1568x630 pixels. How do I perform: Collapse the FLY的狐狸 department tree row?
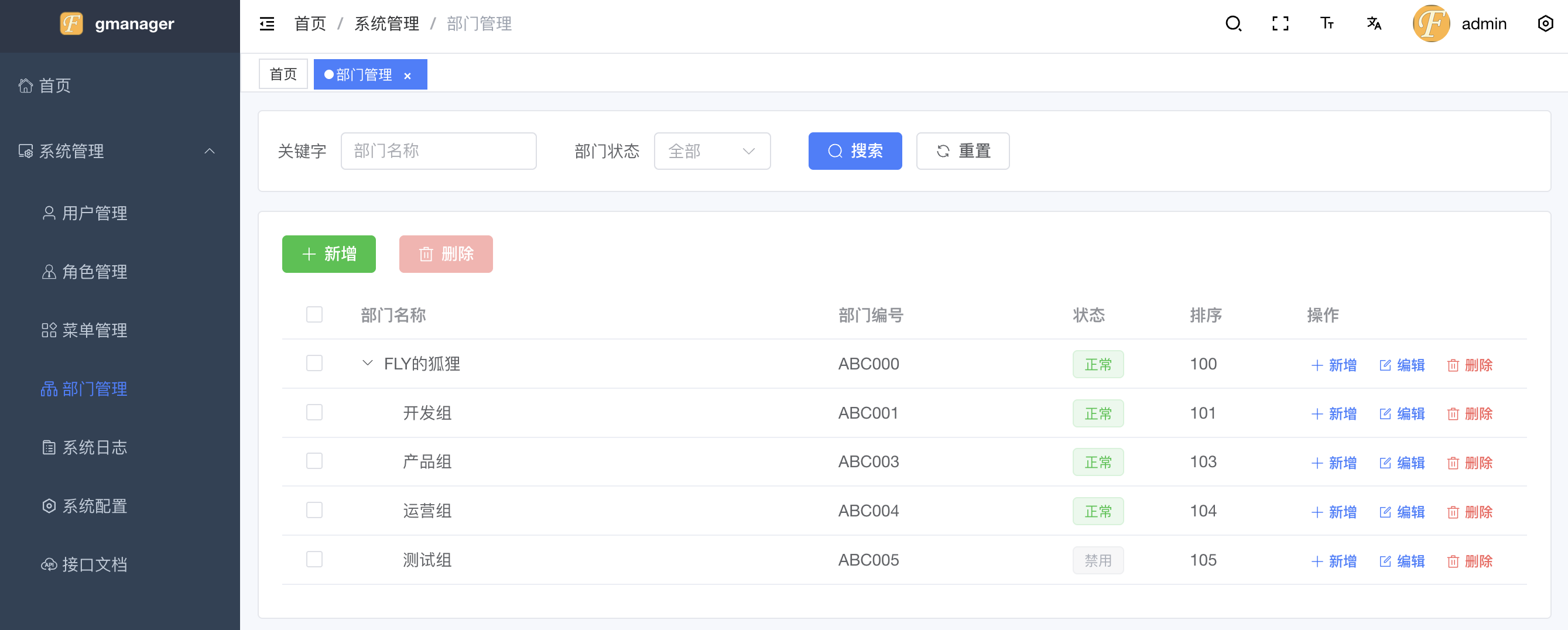point(367,364)
